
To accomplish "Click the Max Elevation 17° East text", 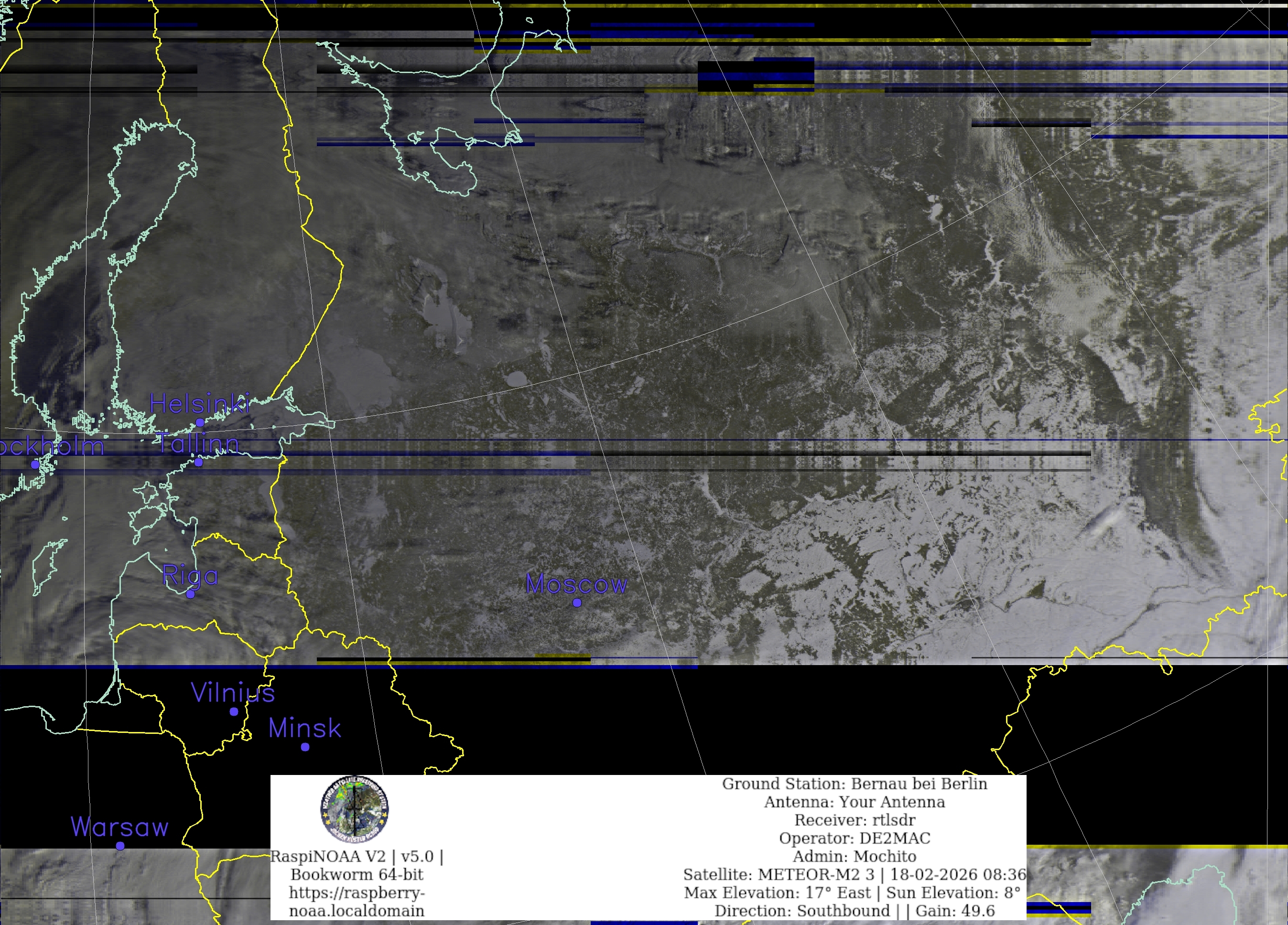I will (777, 893).
